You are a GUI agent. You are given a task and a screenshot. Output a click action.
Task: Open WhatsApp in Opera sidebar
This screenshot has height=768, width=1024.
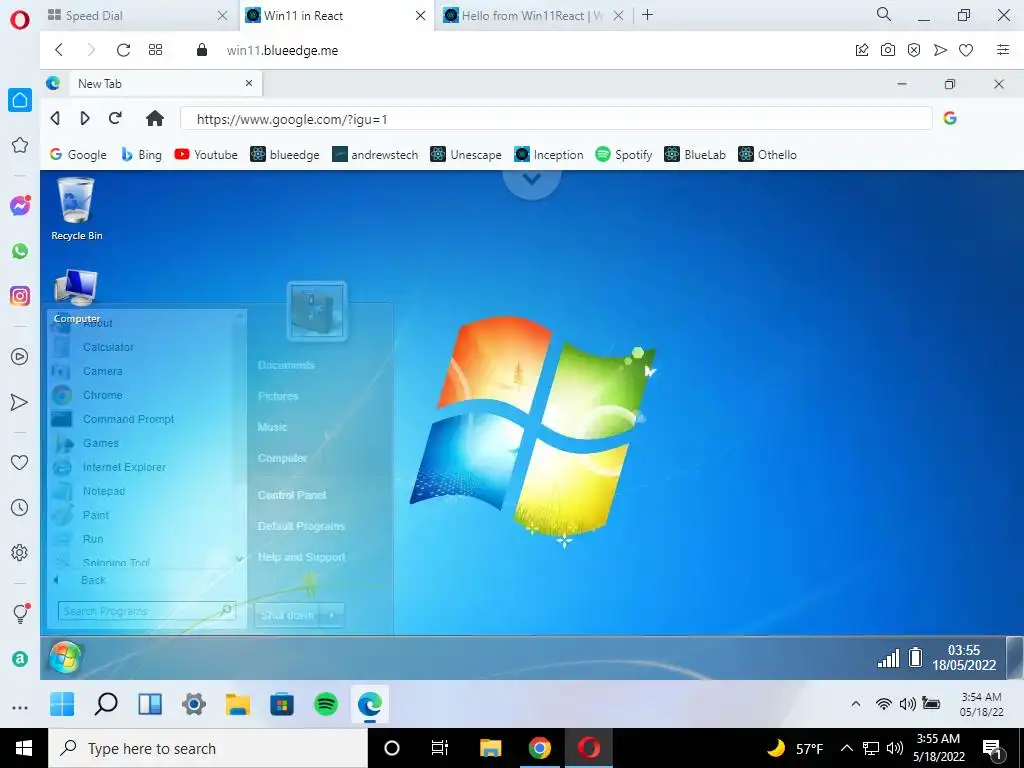tap(20, 251)
